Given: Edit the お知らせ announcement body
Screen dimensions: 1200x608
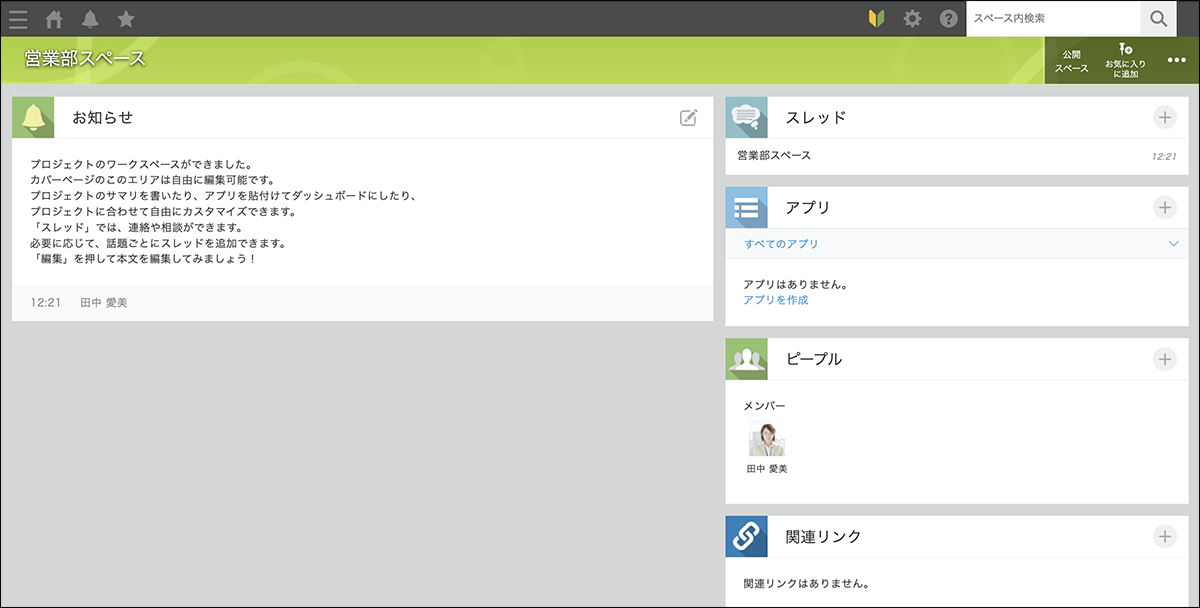Looking at the screenshot, I should [688, 118].
